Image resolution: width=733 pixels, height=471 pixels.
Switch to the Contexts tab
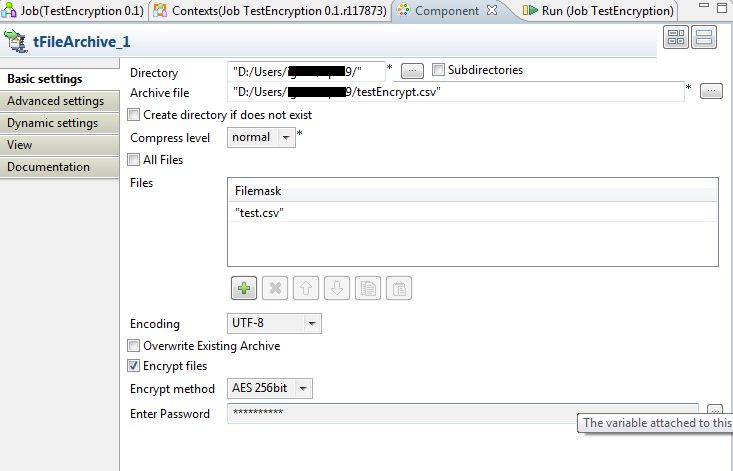(x=270, y=11)
